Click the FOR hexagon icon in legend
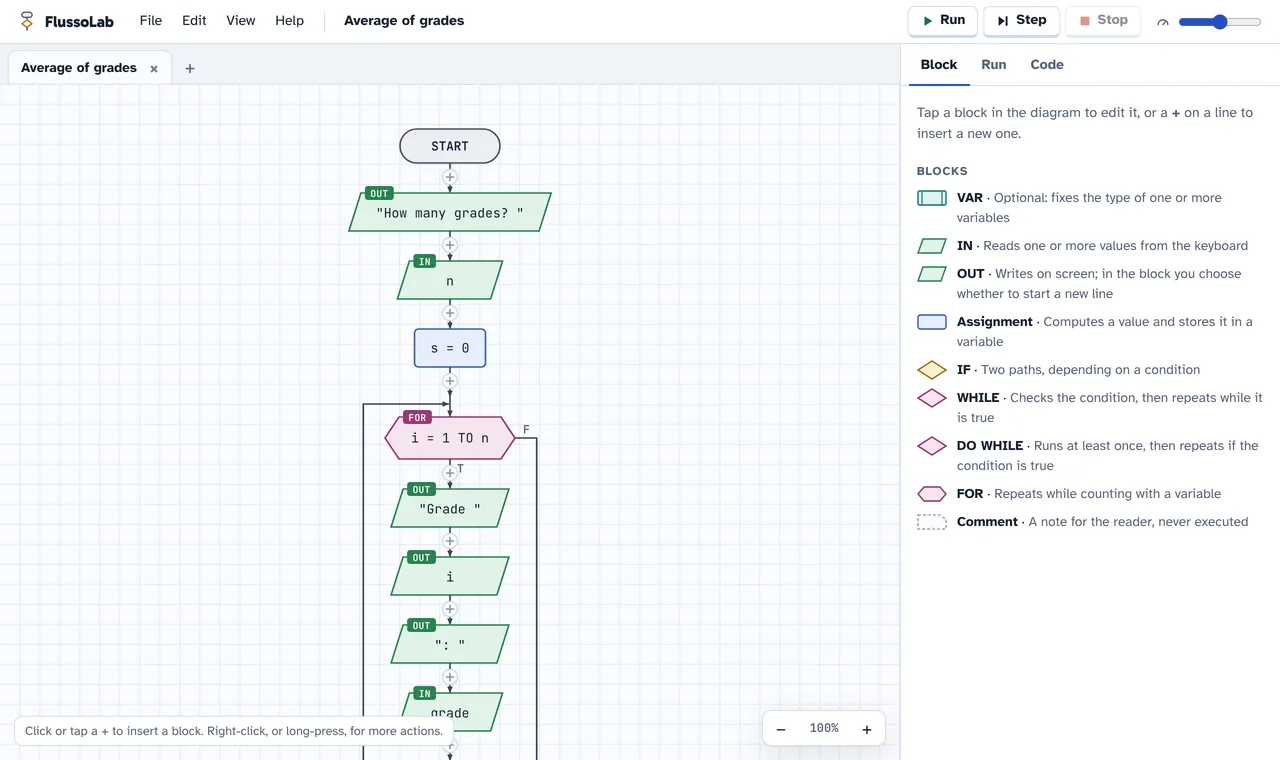 tap(932, 494)
